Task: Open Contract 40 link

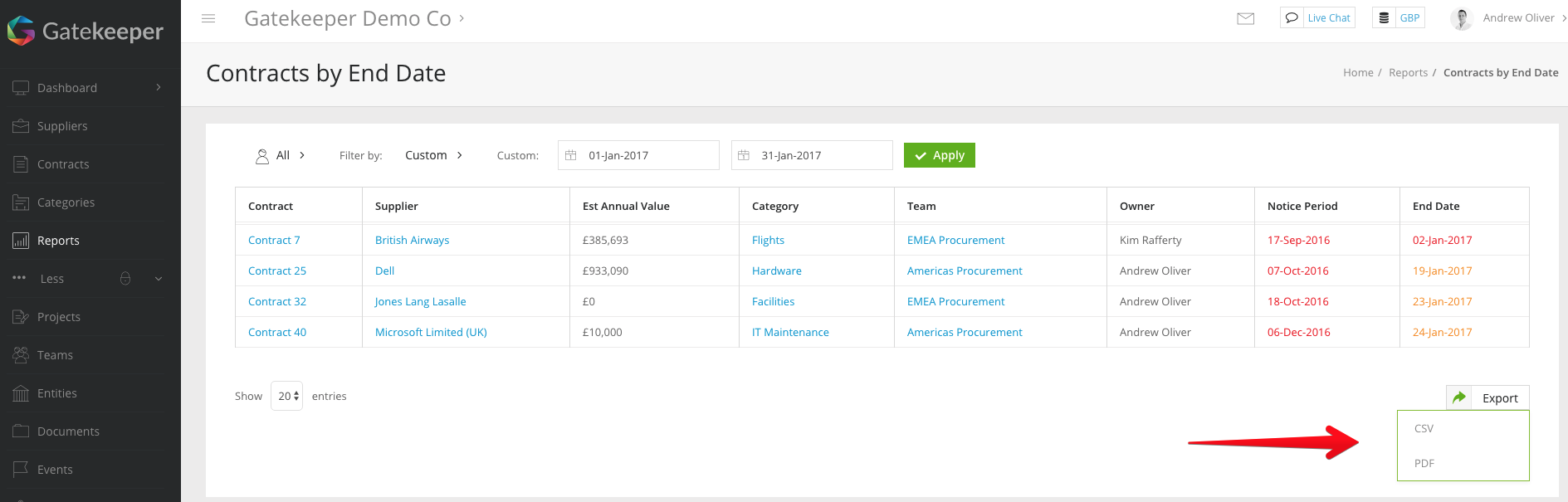Action: click(x=277, y=332)
